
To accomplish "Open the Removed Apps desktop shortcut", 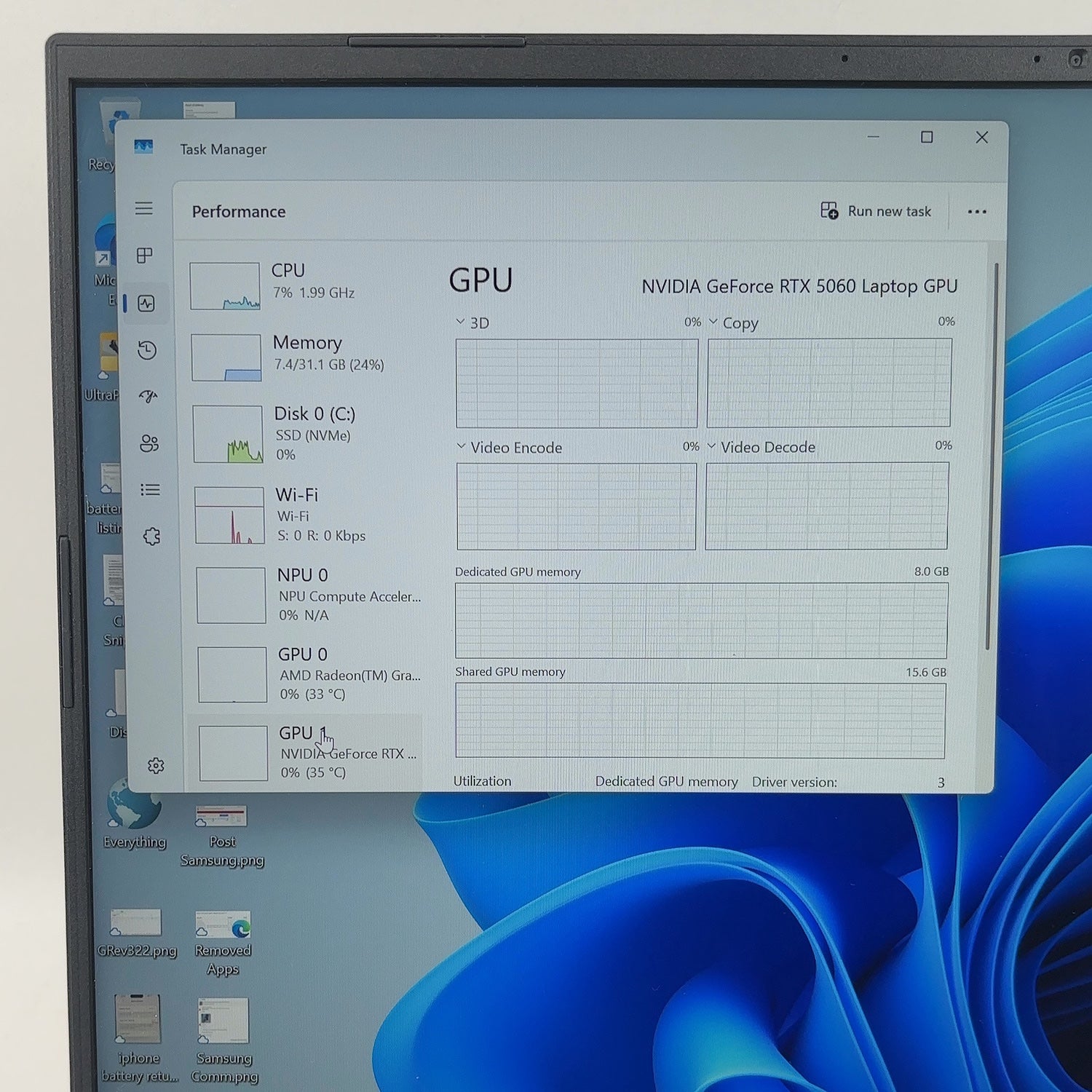I will coord(223,943).
